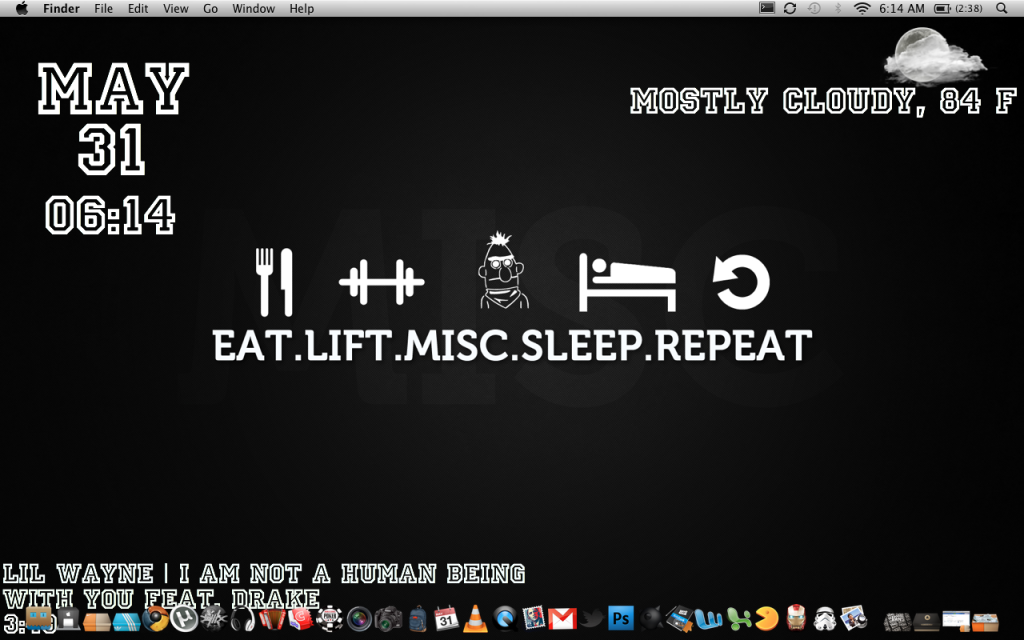This screenshot has height=640, width=1024.
Task: Open the calendar dock icon showing 31
Action: tap(446, 618)
